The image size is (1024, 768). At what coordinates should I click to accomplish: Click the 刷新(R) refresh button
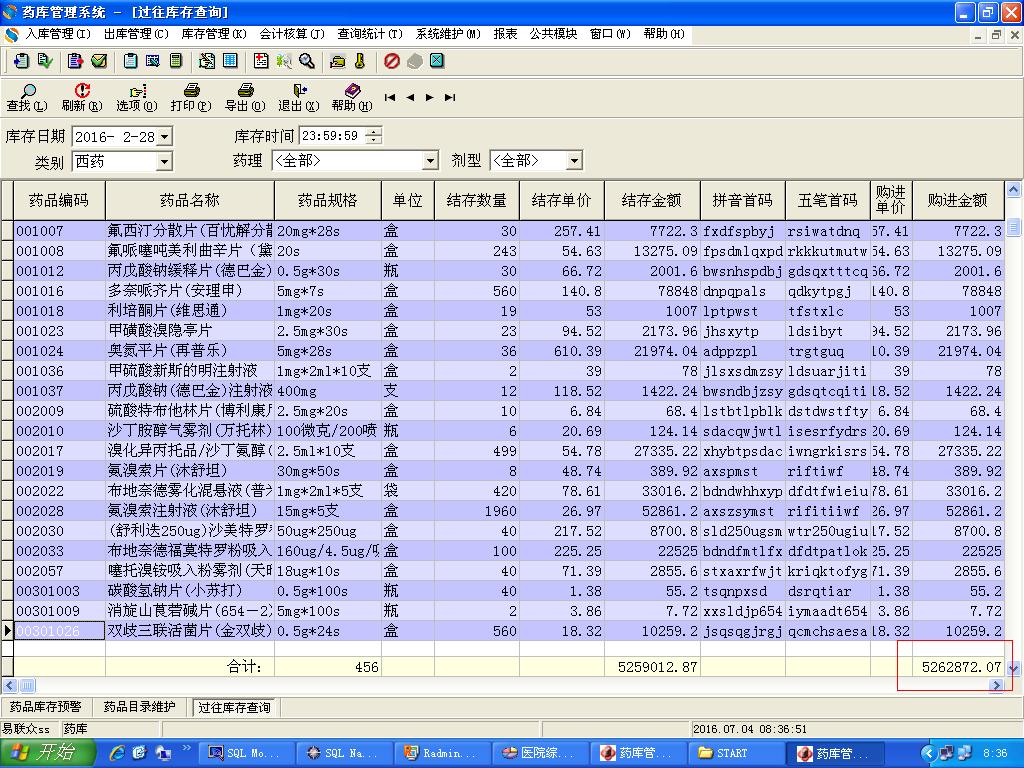point(82,97)
